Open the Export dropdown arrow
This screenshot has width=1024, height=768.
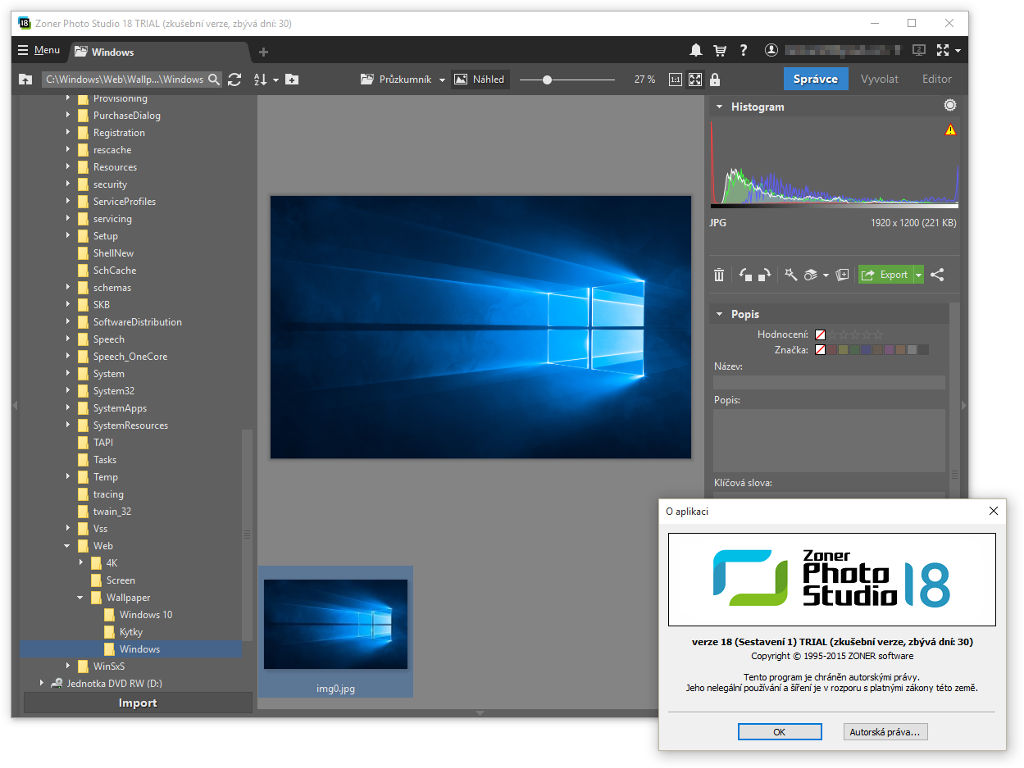(x=918, y=275)
